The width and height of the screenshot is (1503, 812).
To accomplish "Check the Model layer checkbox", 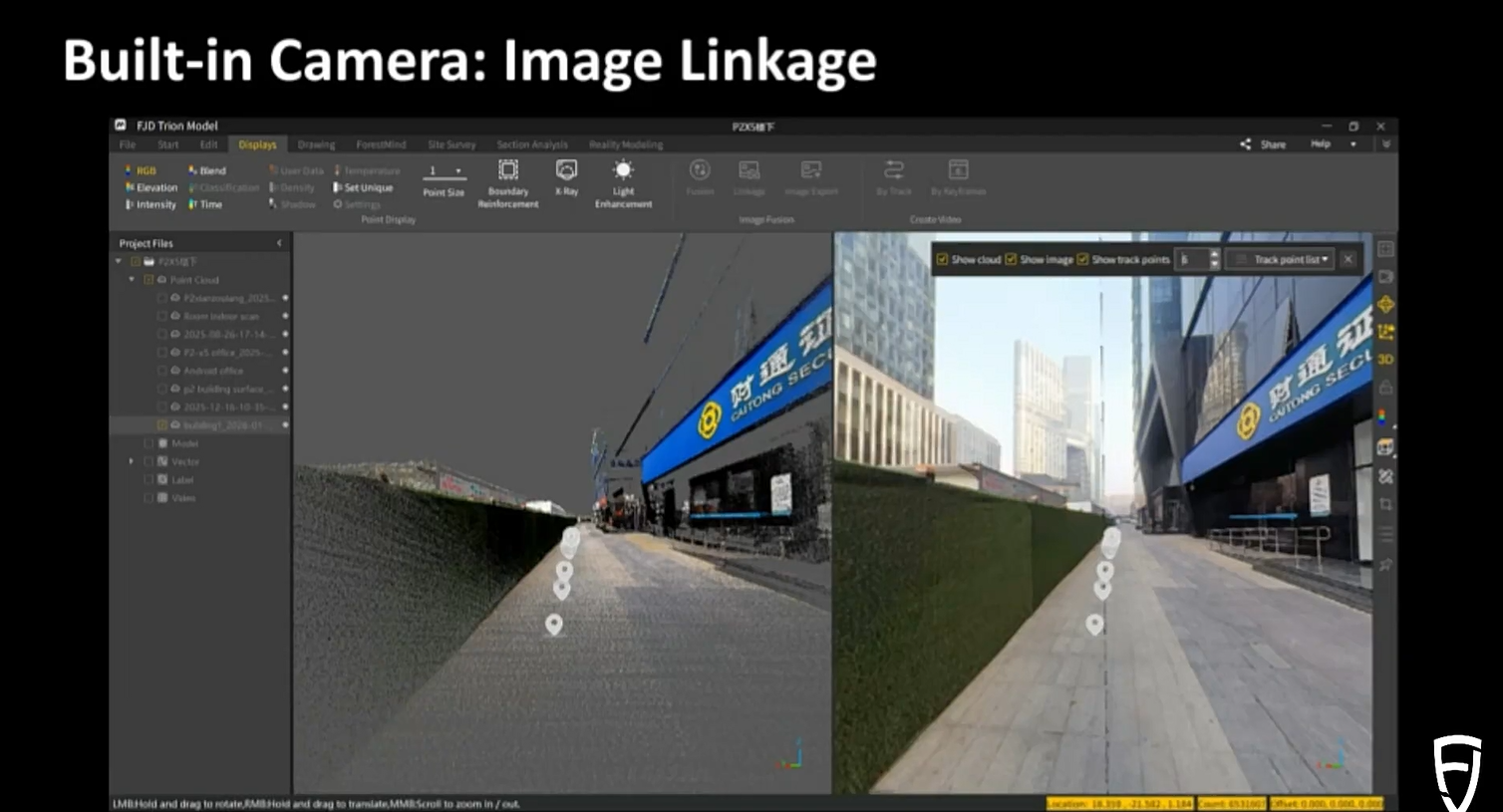I will 149,443.
